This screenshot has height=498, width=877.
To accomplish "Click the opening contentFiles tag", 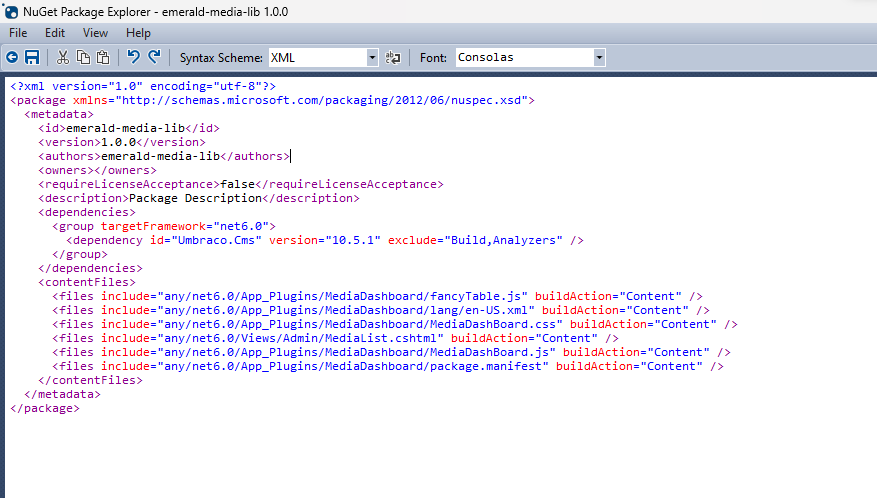I will (x=87, y=282).
